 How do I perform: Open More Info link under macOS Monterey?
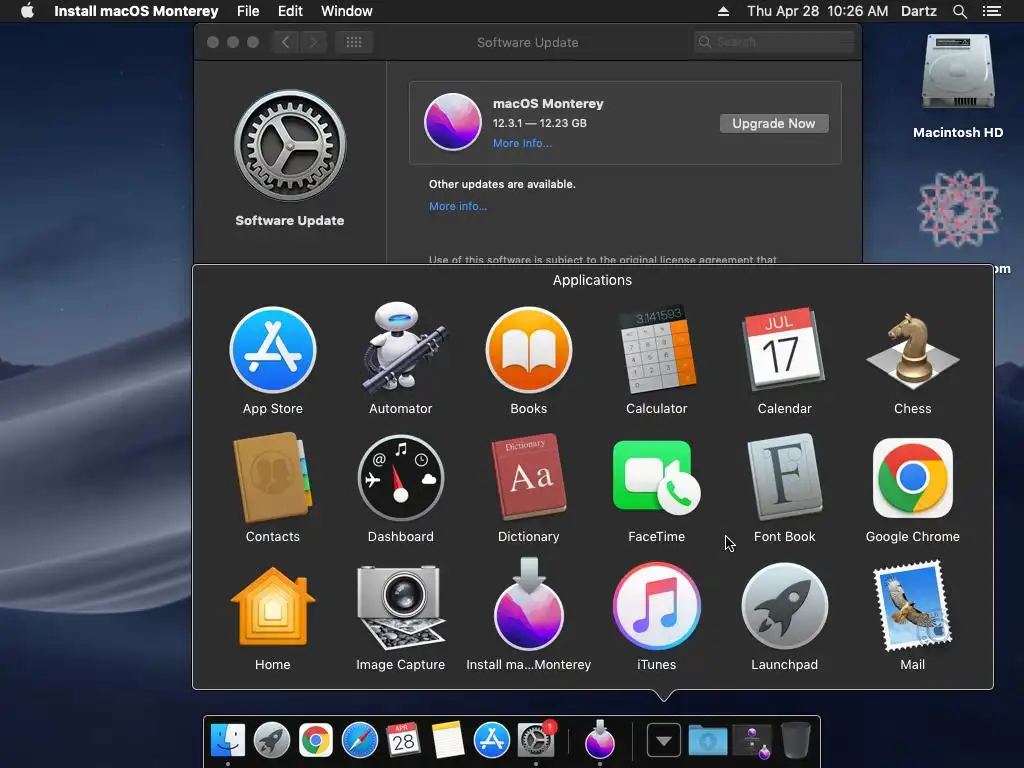522,144
